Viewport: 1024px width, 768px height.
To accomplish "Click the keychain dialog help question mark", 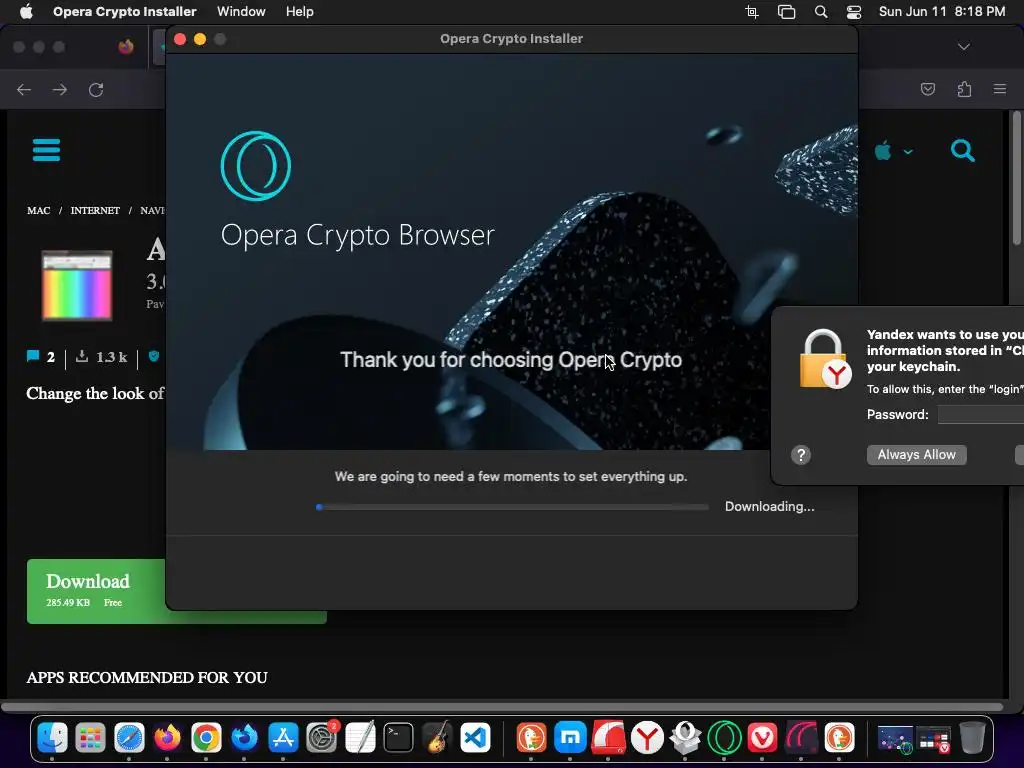I will pos(801,455).
